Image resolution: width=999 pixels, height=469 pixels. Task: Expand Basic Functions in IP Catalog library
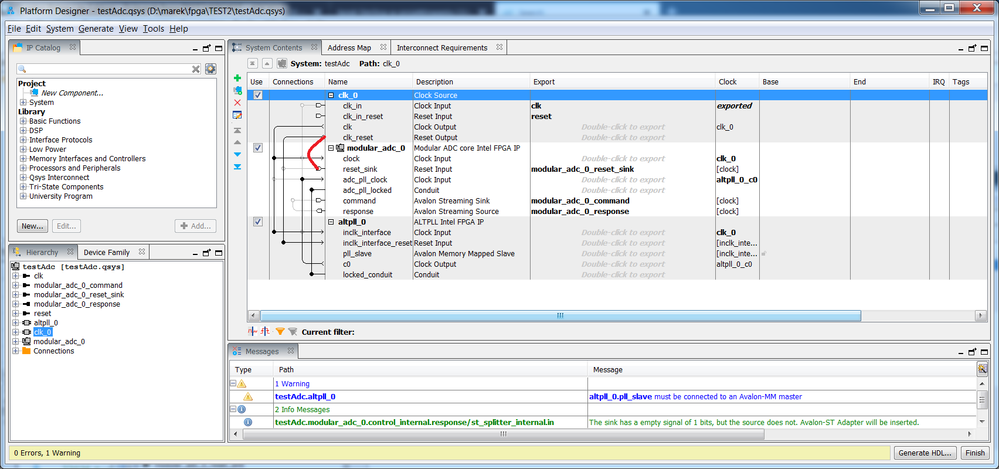point(23,121)
